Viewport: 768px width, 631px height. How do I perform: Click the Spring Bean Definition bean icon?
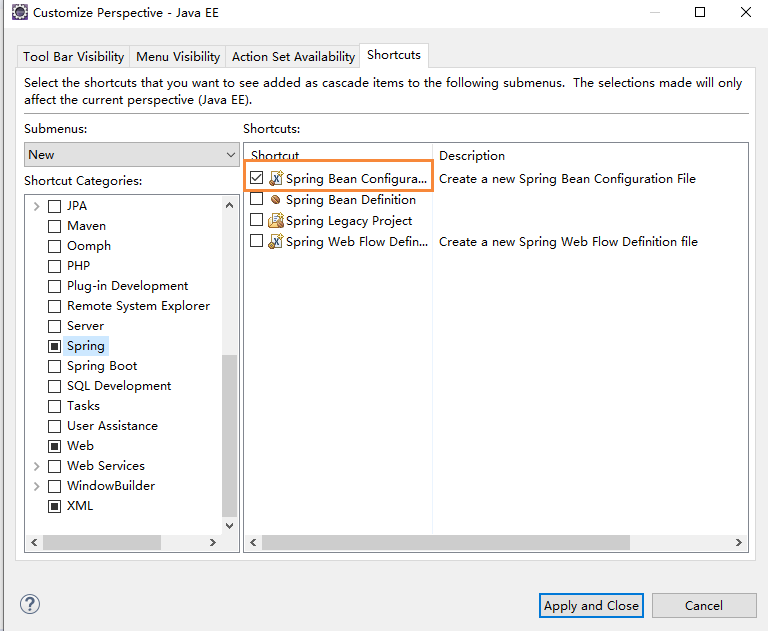click(x=275, y=199)
